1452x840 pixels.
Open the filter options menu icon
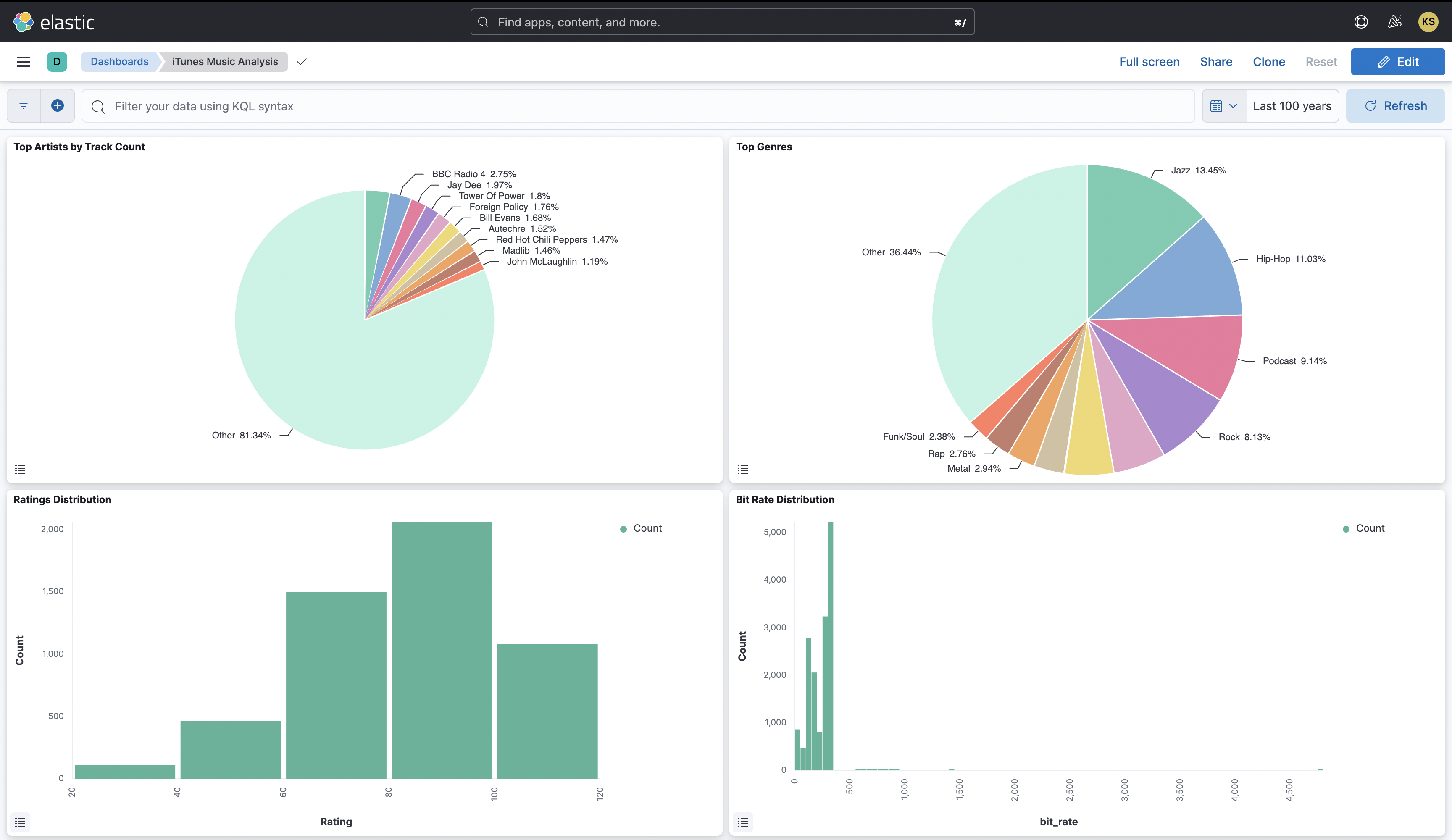[24, 106]
